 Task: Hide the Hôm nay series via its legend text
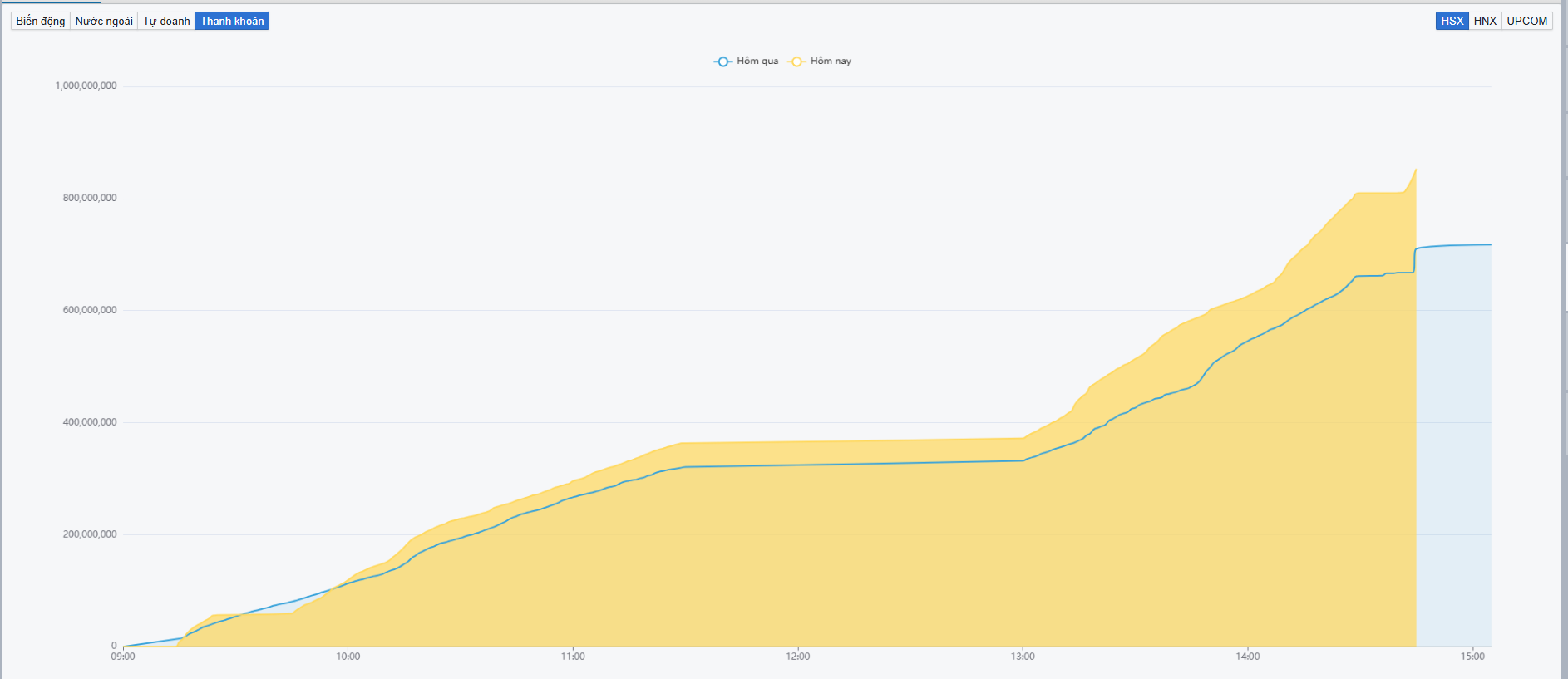click(831, 61)
